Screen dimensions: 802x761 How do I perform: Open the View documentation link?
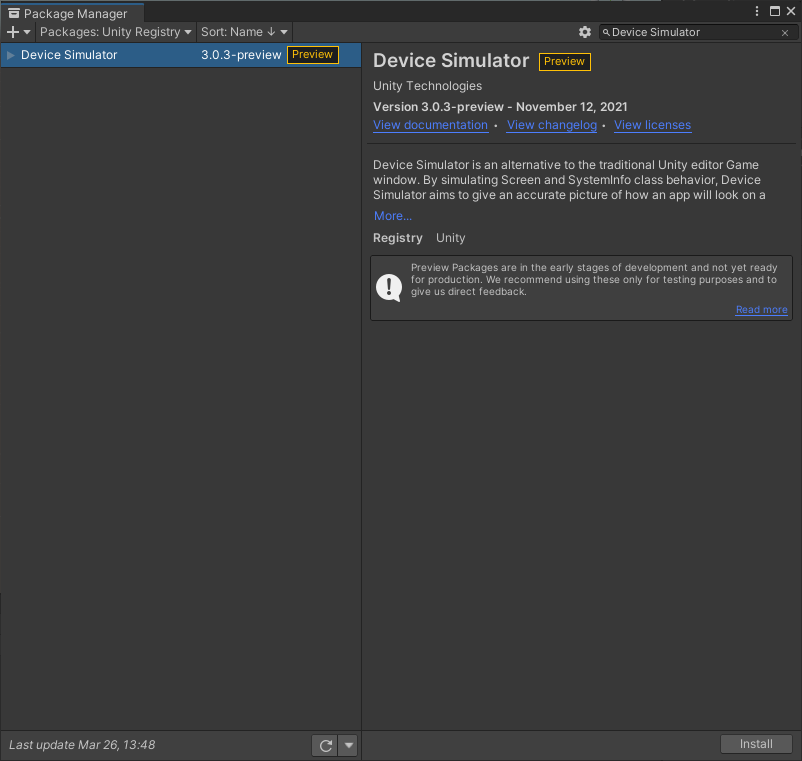(x=430, y=125)
